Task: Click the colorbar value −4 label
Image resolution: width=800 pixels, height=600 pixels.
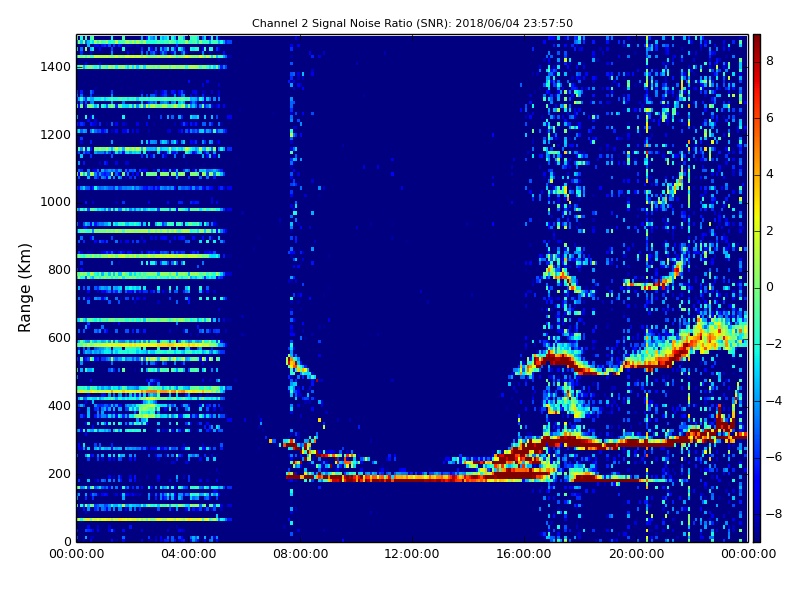Action: click(774, 401)
